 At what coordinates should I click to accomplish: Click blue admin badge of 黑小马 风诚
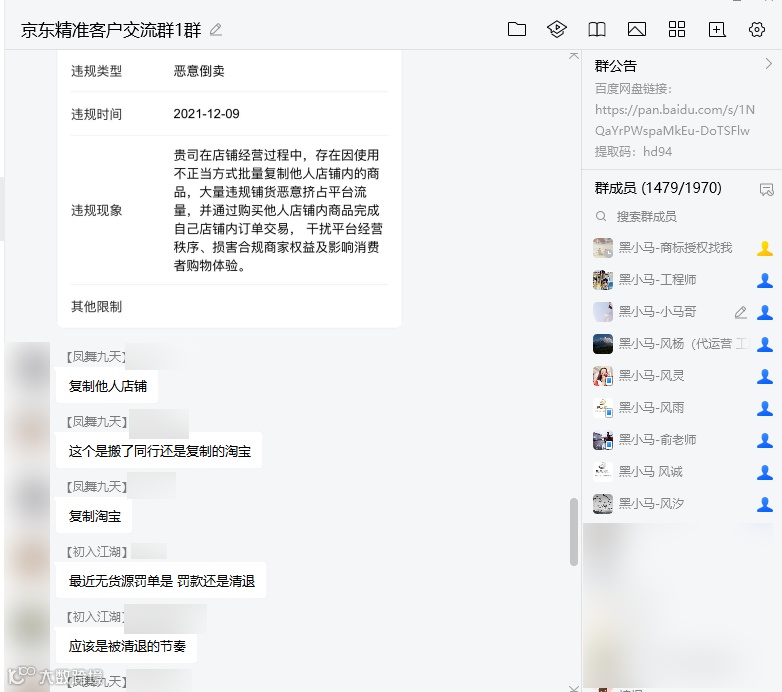[x=765, y=472]
